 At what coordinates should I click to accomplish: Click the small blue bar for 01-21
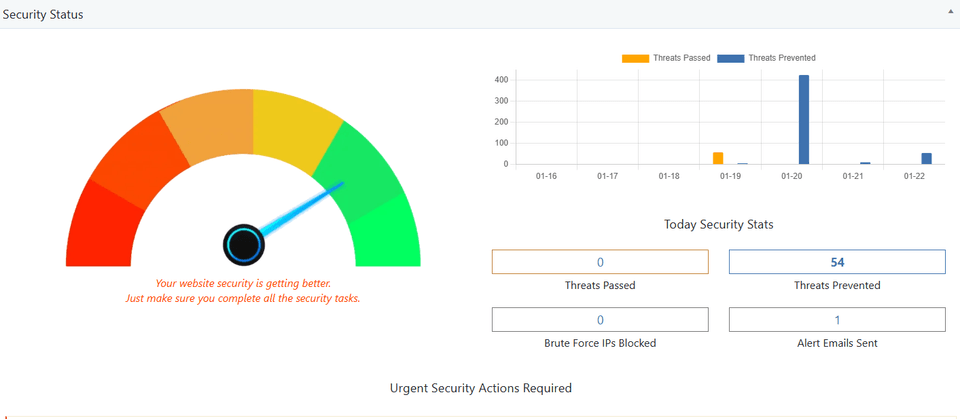865,162
